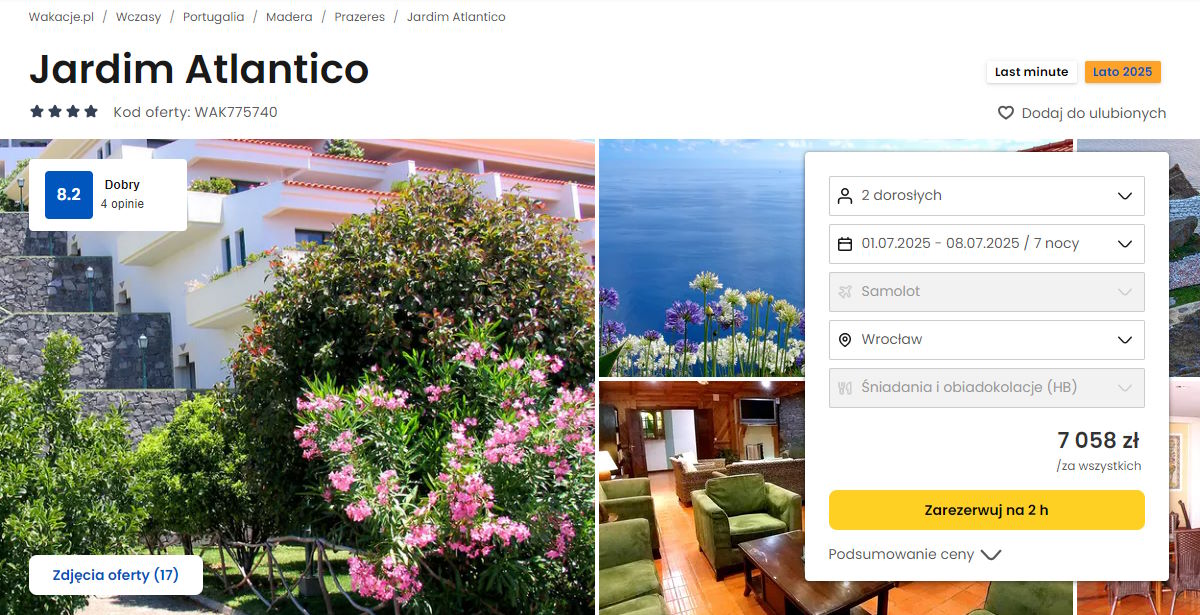Click the 8.2 rating score badge
Image resolution: width=1200 pixels, height=615 pixels.
tap(69, 195)
